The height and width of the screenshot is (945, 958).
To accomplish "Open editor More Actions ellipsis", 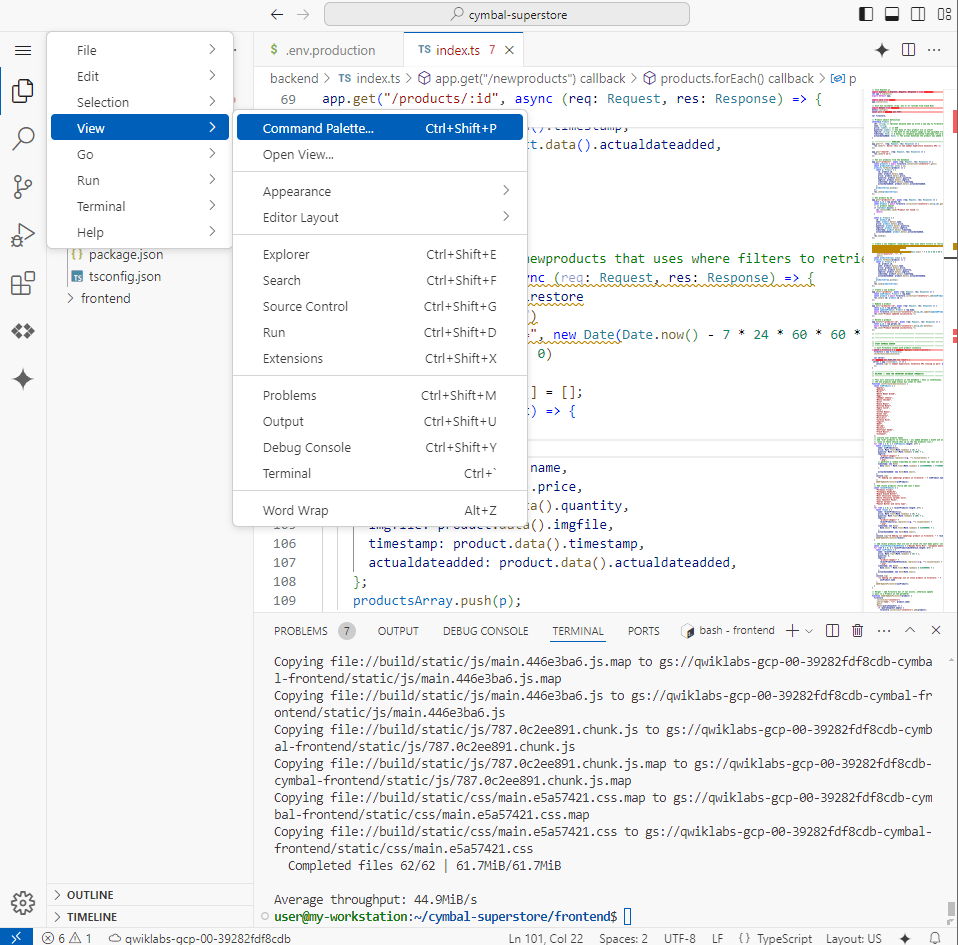I will coord(934,50).
